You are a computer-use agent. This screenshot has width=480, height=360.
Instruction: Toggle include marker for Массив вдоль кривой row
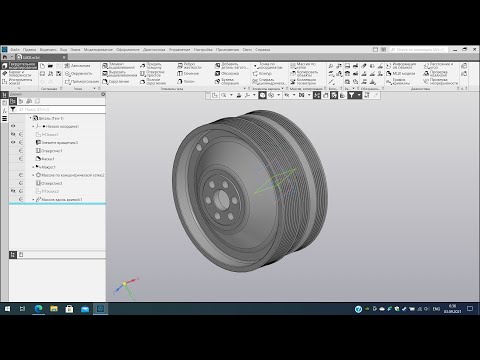(21, 199)
